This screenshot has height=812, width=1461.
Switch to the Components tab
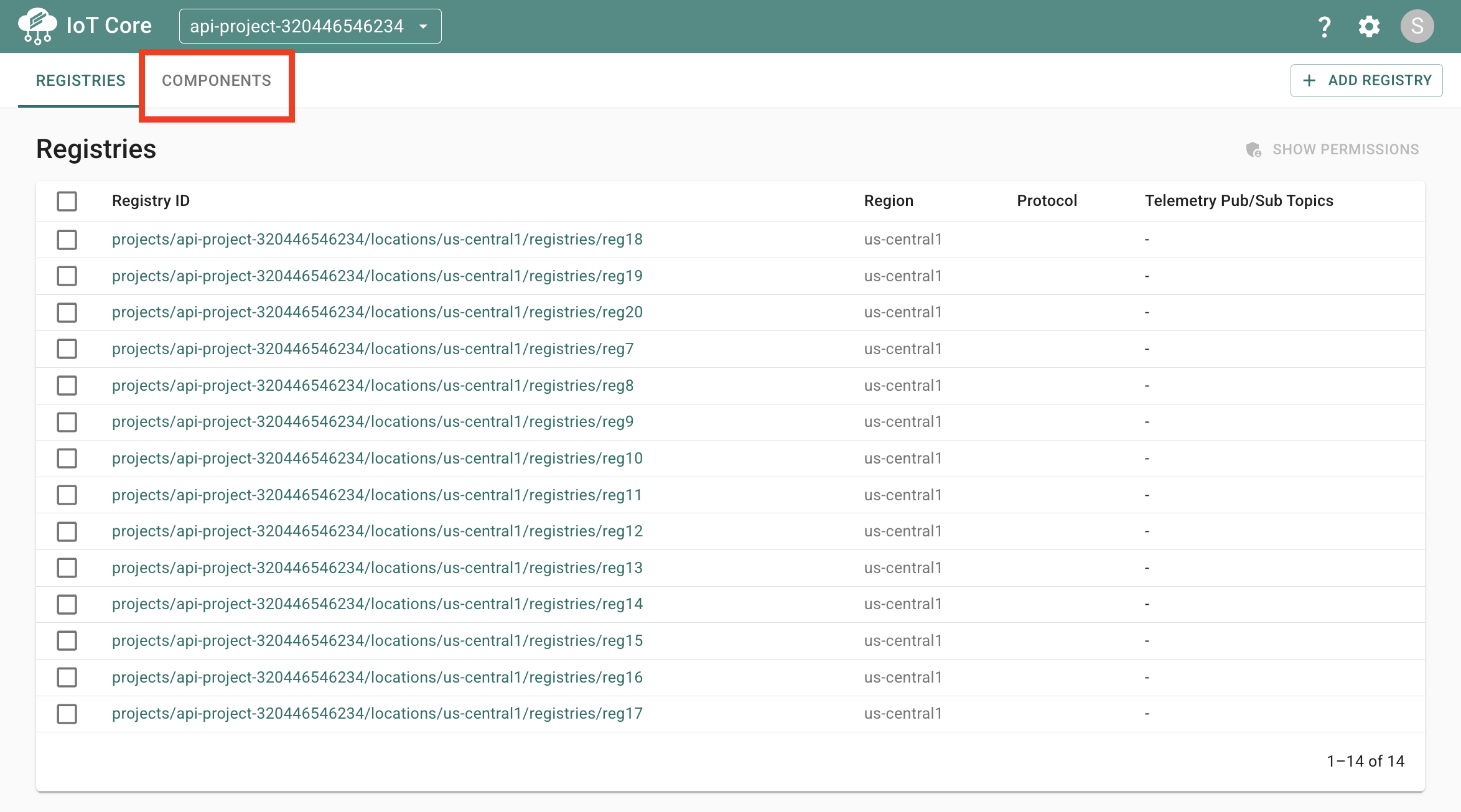point(217,80)
